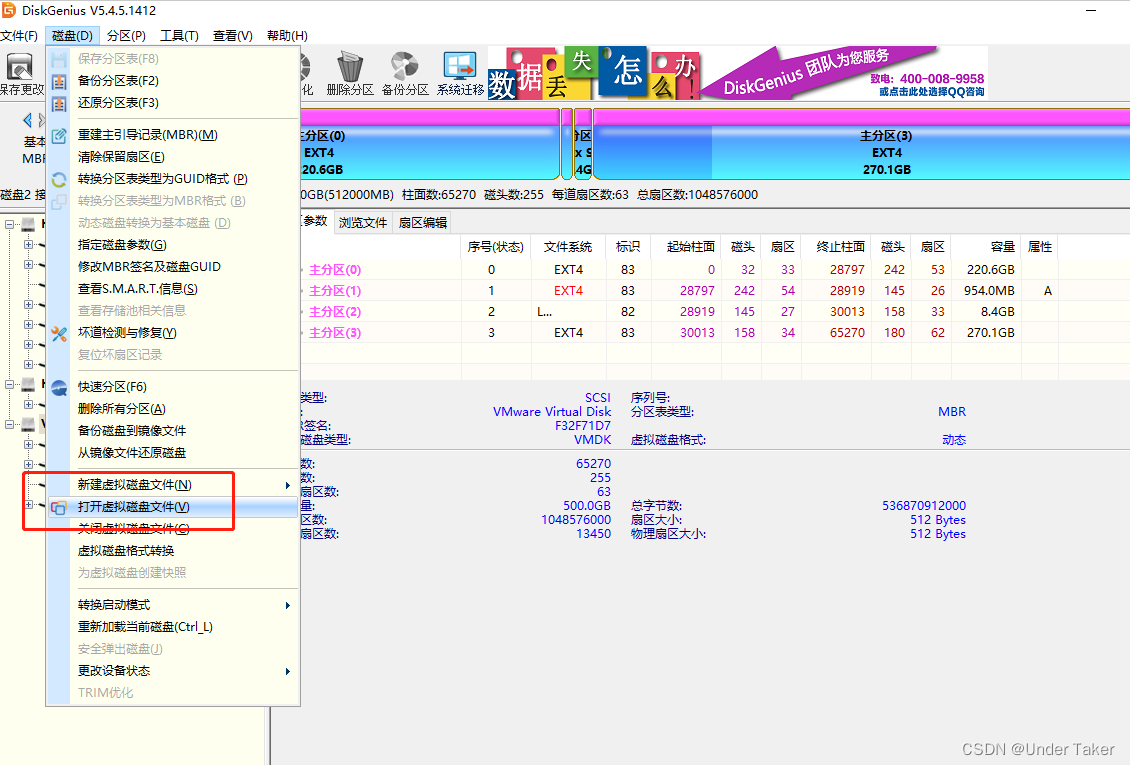Click the F32F71D7 signature value
Image resolution: width=1130 pixels, height=765 pixels.
(582, 426)
